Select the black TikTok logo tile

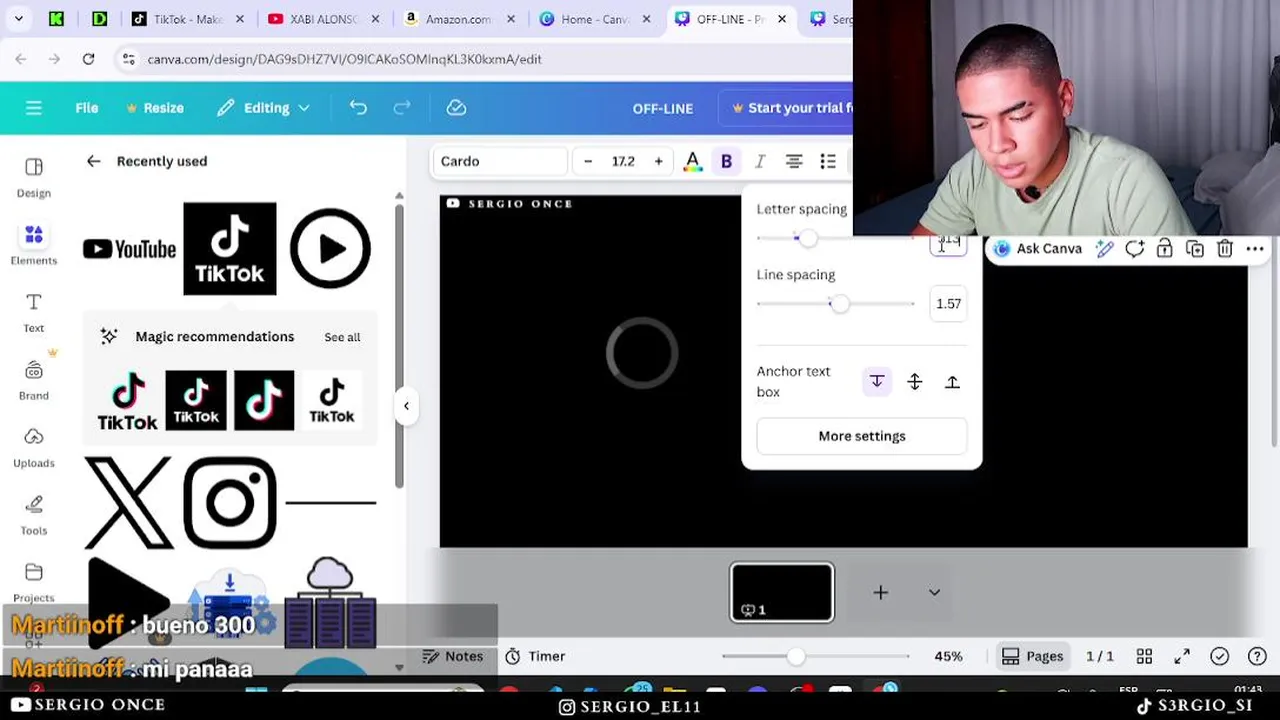pyautogui.click(x=230, y=249)
